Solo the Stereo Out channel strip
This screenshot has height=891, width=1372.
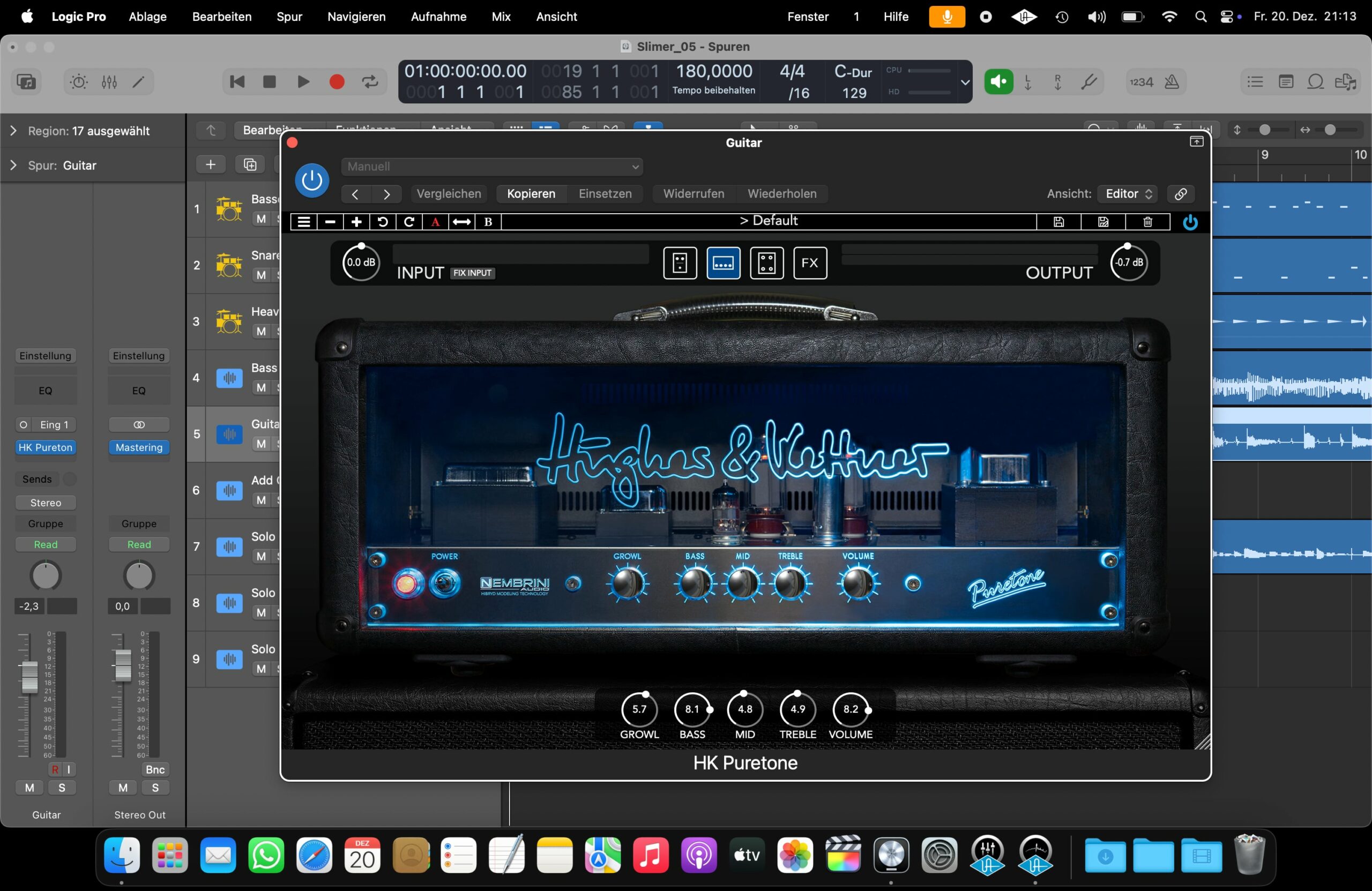point(155,788)
